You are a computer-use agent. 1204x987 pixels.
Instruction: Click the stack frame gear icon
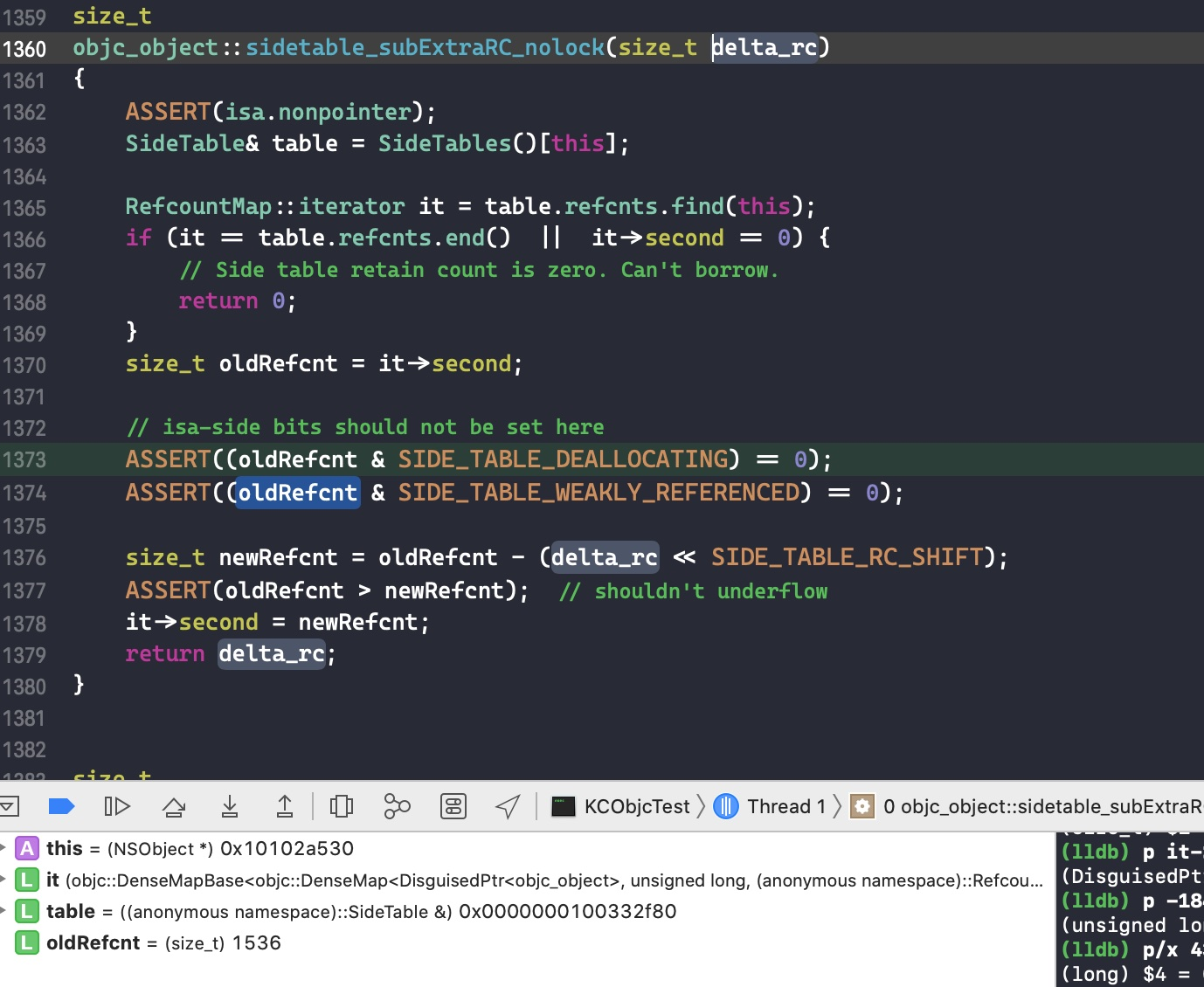pos(862,806)
